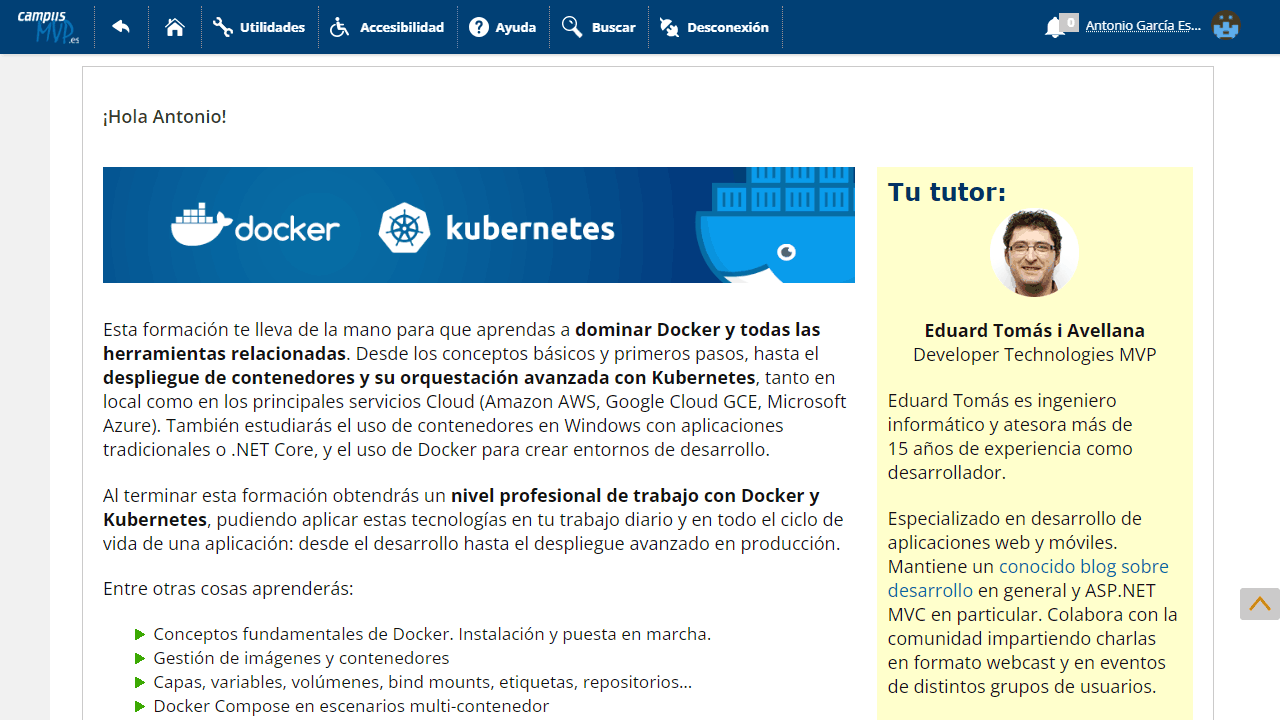The width and height of the screenshot is (1280, 720).
Task: Click the user avatar icon
Action: [x=1225, y=26]
